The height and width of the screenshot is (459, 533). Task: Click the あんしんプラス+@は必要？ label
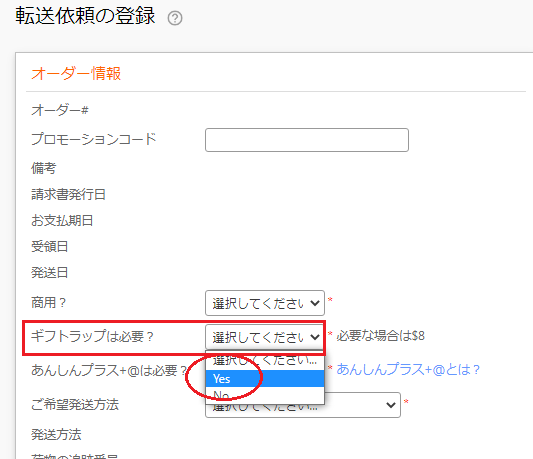[109, 370]
